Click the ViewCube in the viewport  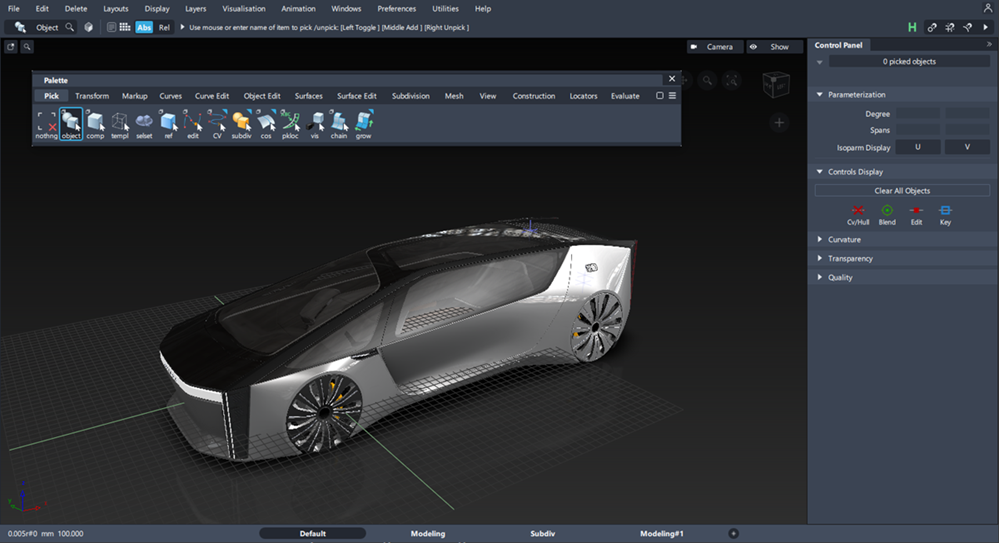[776, 84]
